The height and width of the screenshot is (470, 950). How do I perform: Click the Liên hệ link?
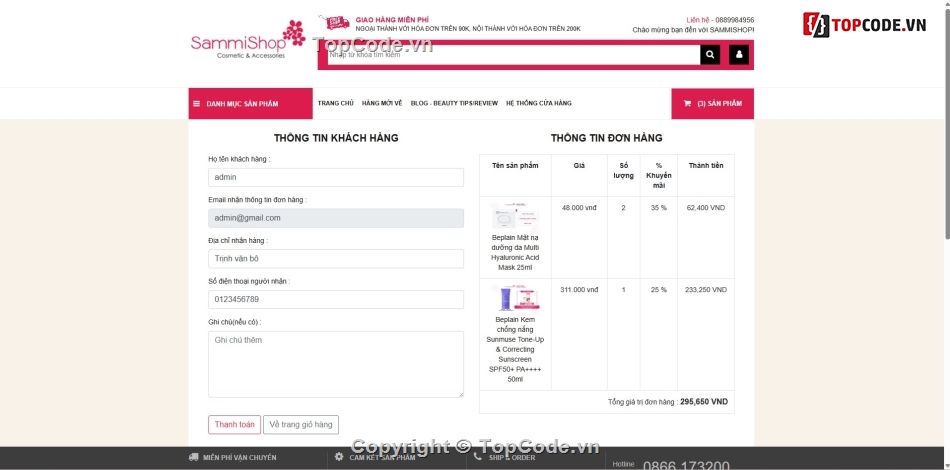tap(697, 20)
